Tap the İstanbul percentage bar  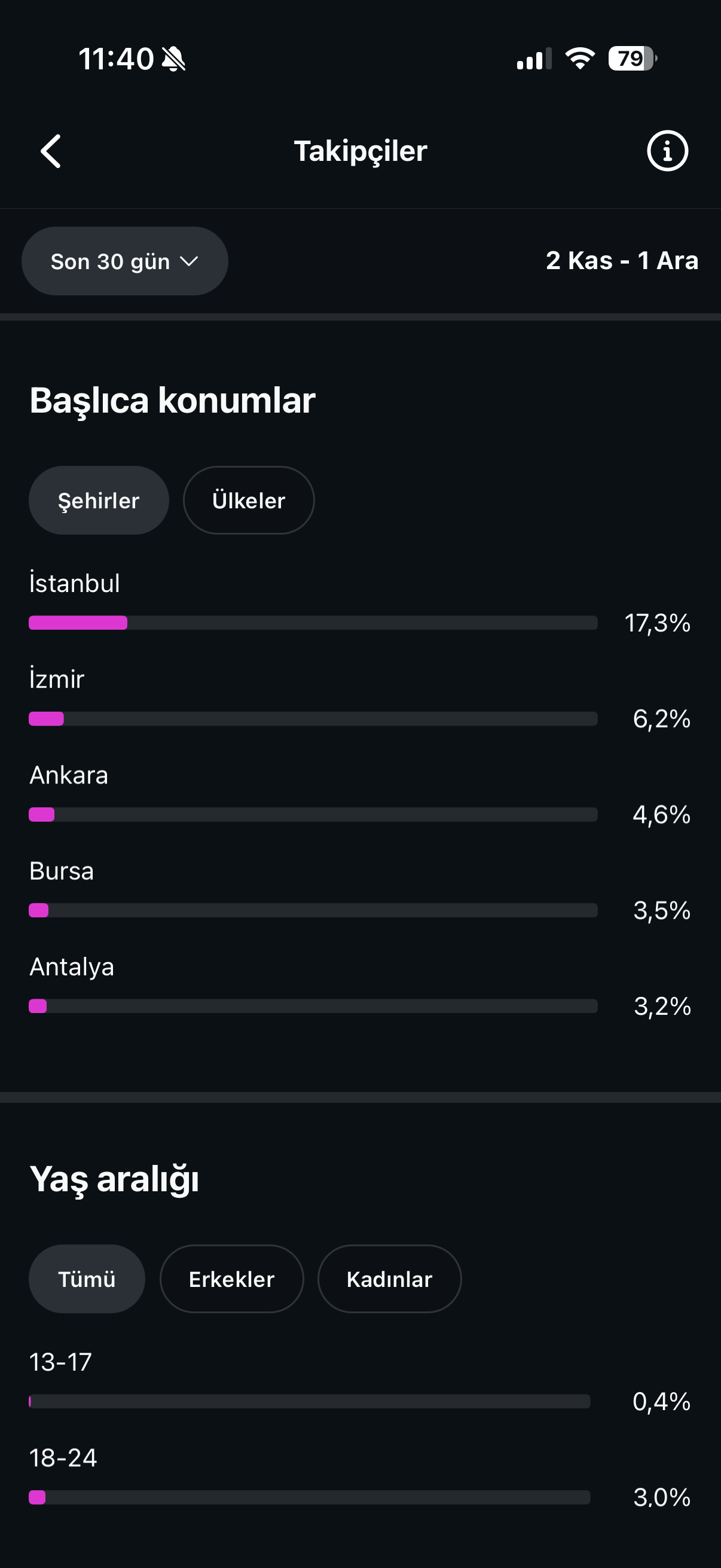[x=313, y=623]
